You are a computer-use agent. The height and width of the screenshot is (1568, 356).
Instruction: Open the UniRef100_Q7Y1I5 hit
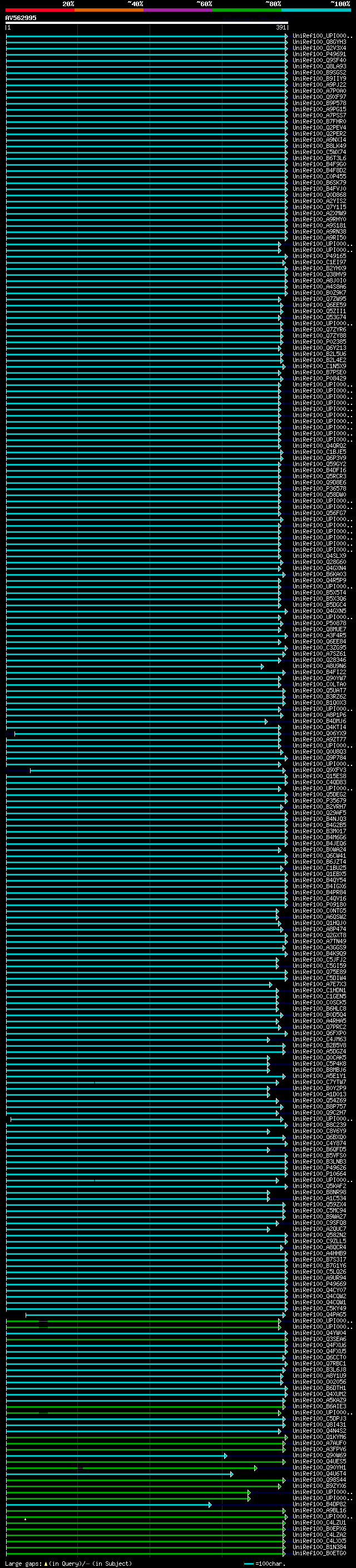pyautogui.click(x=319, y=207)
